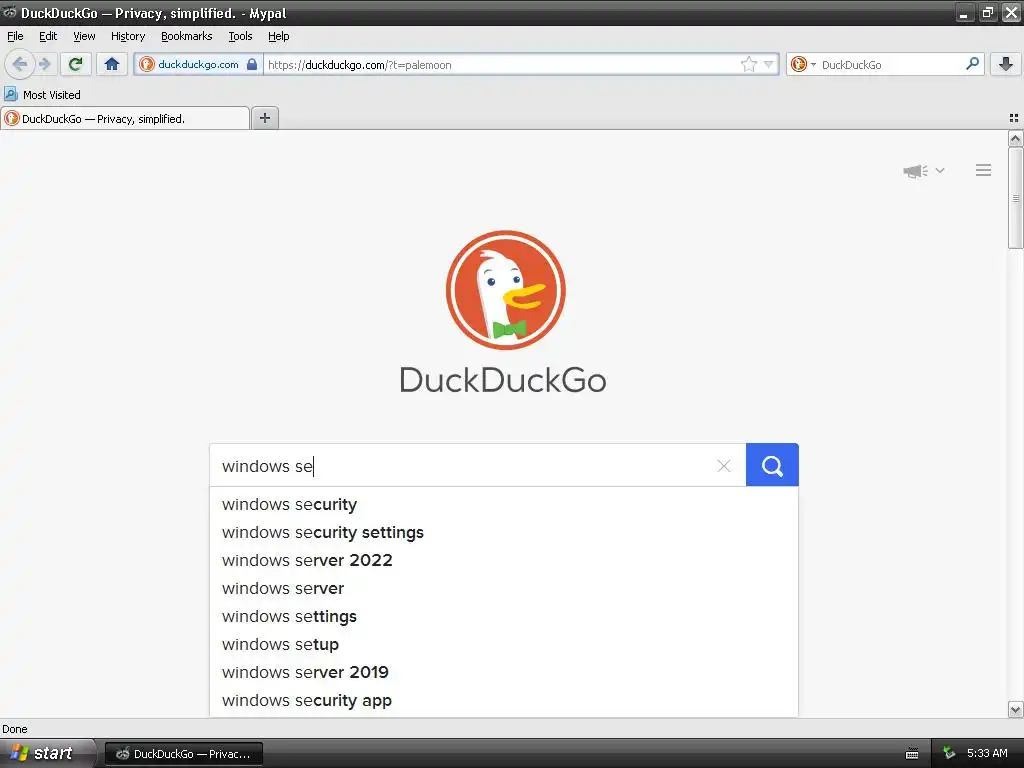Select the DuckDuckGo — Privacy, simplified tab

tap(125, 118)
